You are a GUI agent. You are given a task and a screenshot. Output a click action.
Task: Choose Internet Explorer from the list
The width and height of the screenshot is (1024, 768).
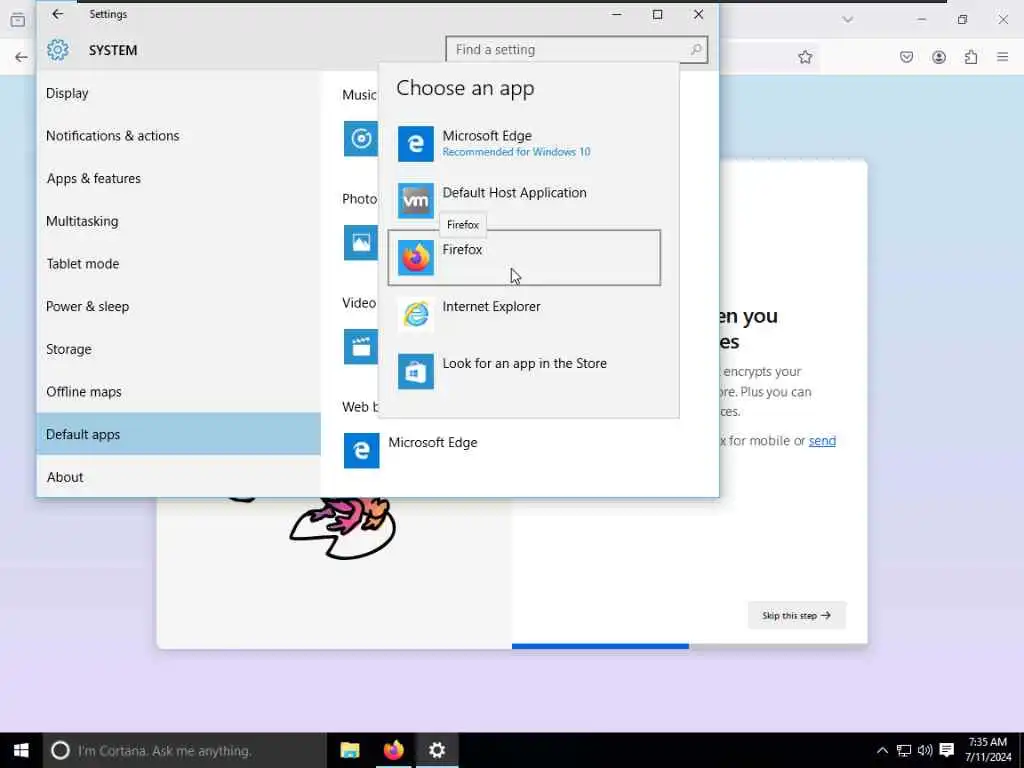coord(524,314)
